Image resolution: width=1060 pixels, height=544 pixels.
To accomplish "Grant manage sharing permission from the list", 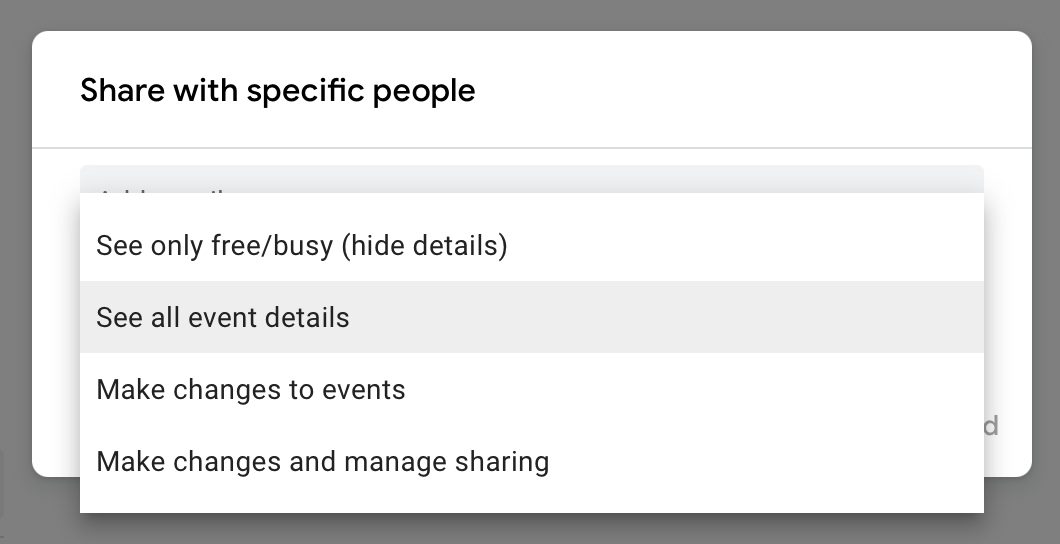I will pyautogui.click(x=322, y=461).
